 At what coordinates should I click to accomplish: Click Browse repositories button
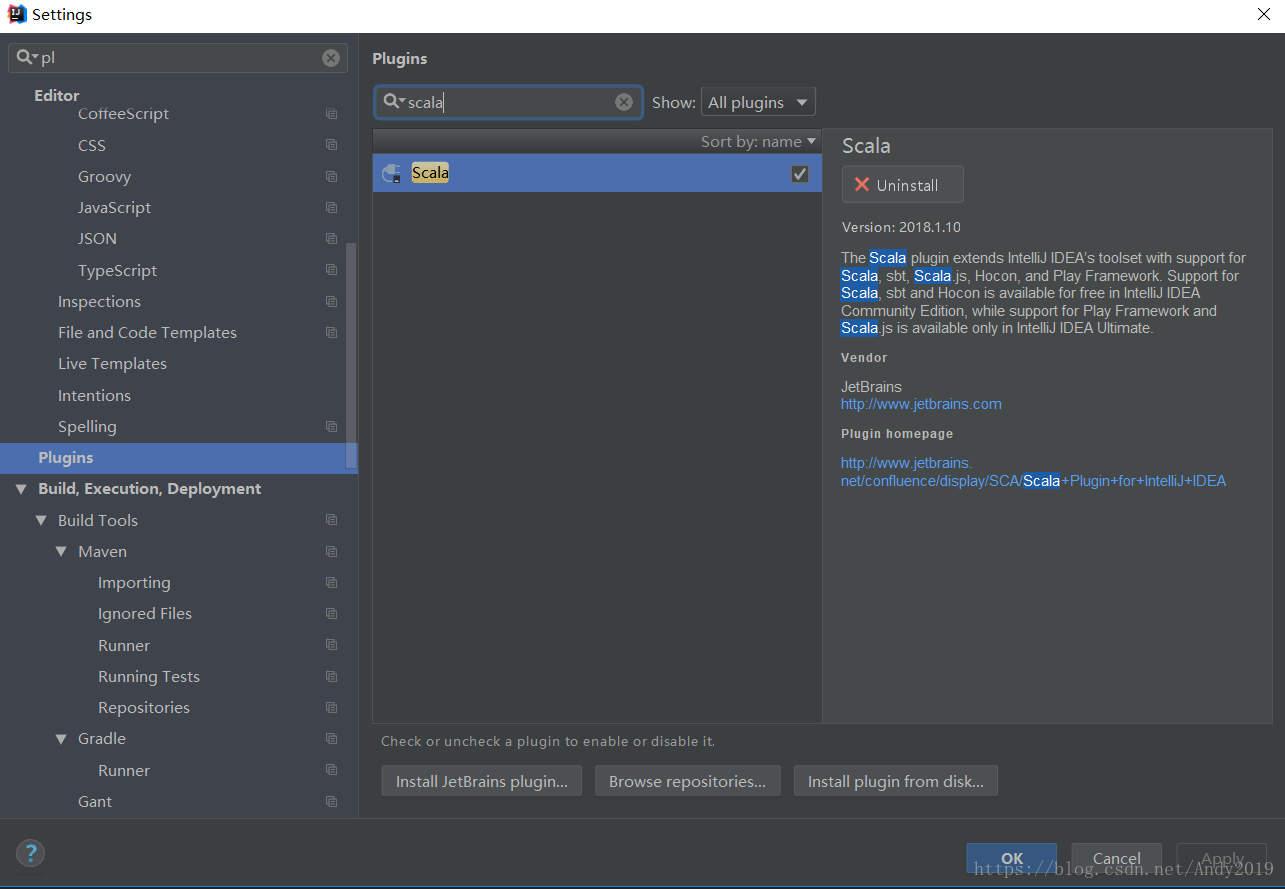[x=687, y=781]
